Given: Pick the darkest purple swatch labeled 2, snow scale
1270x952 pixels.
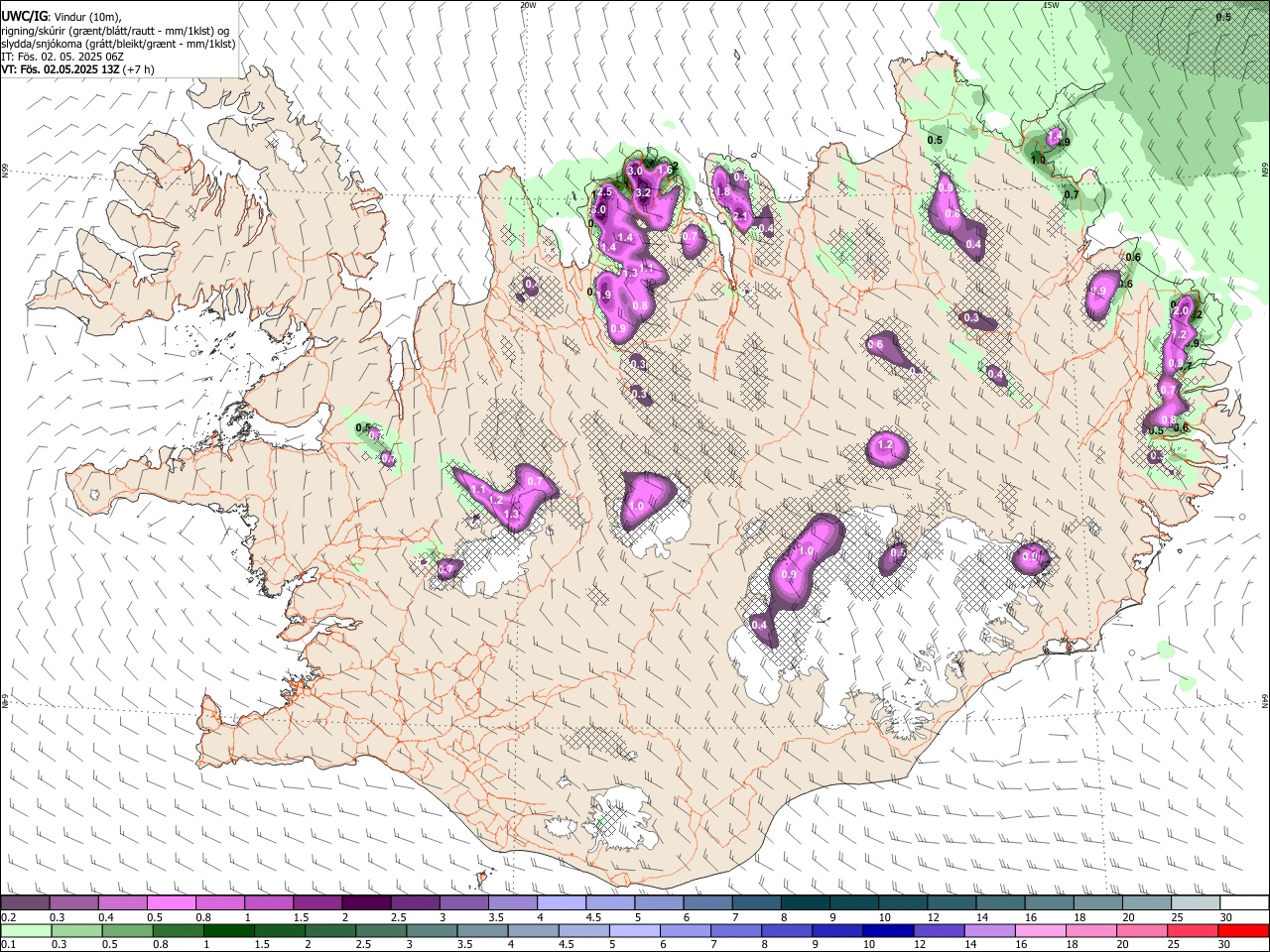Looking at the screenshot, I should (x=365, y=903).
